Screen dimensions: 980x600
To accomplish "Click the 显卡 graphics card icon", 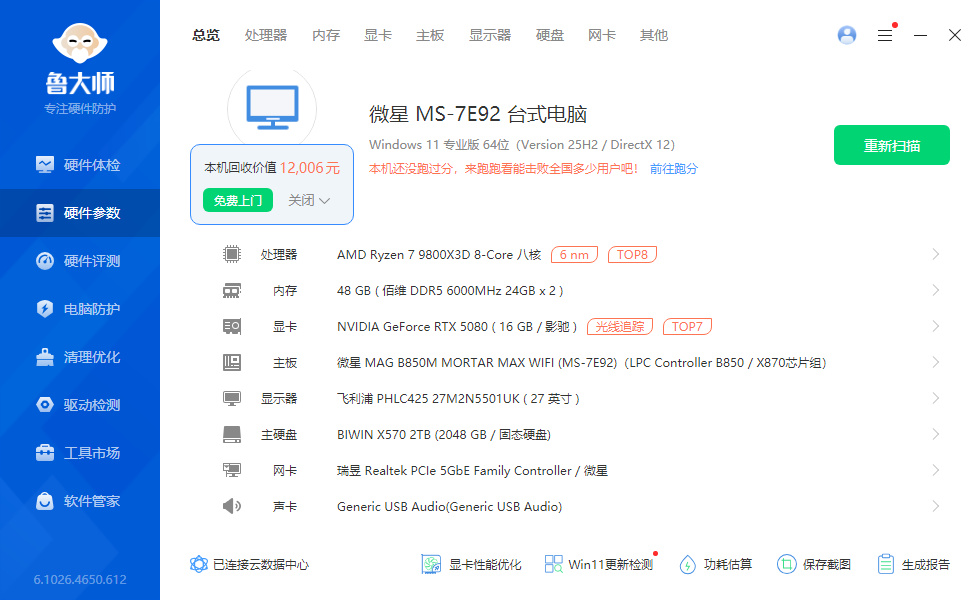I will [x=232, y=326].
